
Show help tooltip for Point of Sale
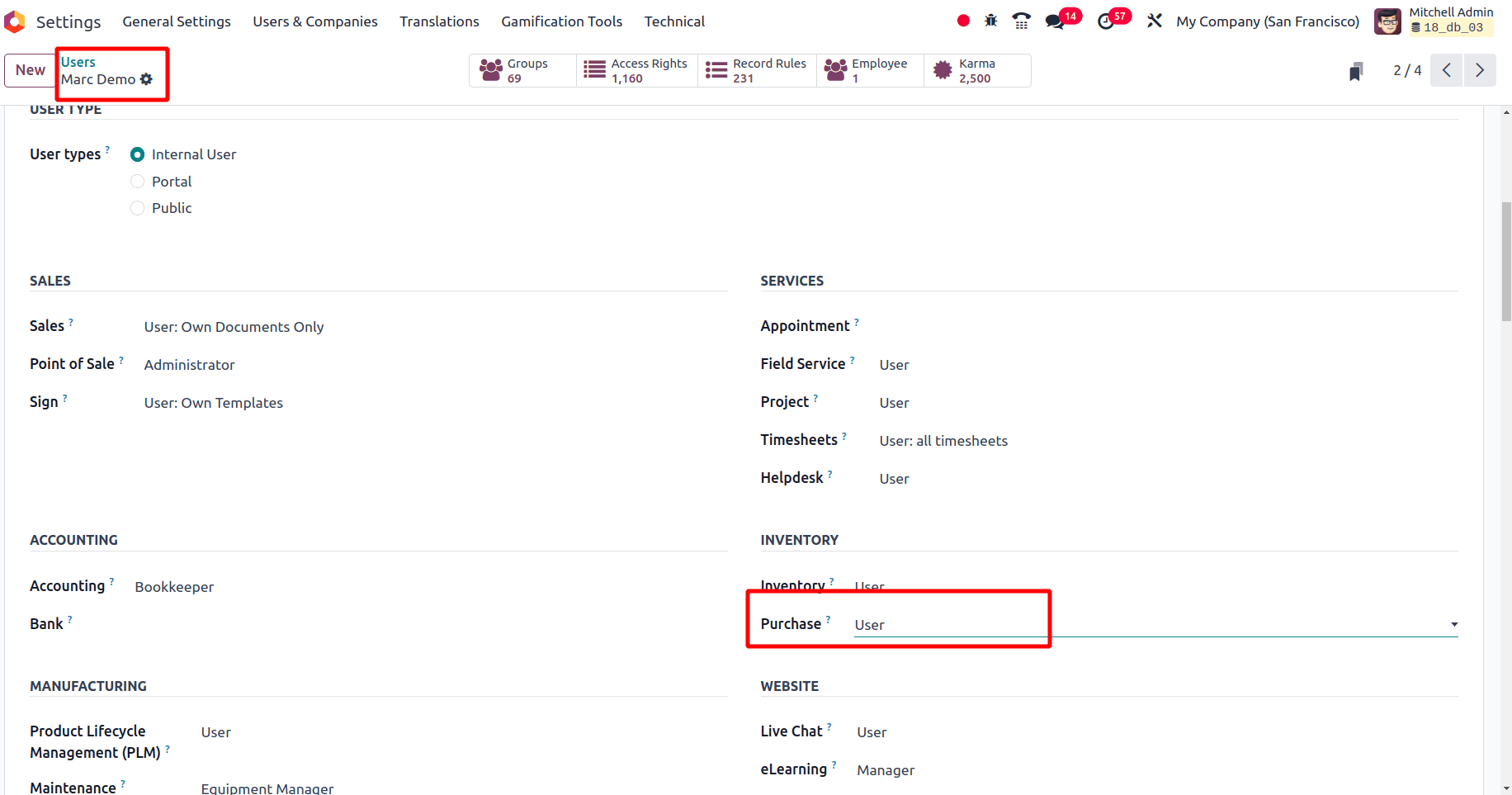point(121,360)
